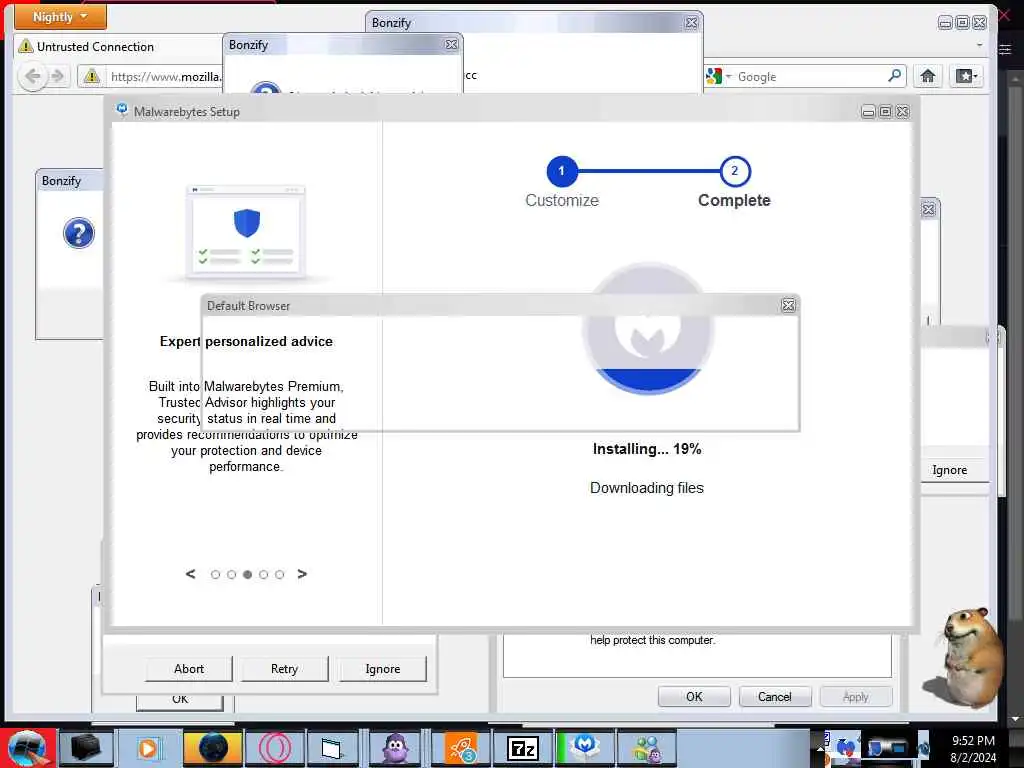Click the Abort button
1024x768 pixels.
[x=189, y=669]
